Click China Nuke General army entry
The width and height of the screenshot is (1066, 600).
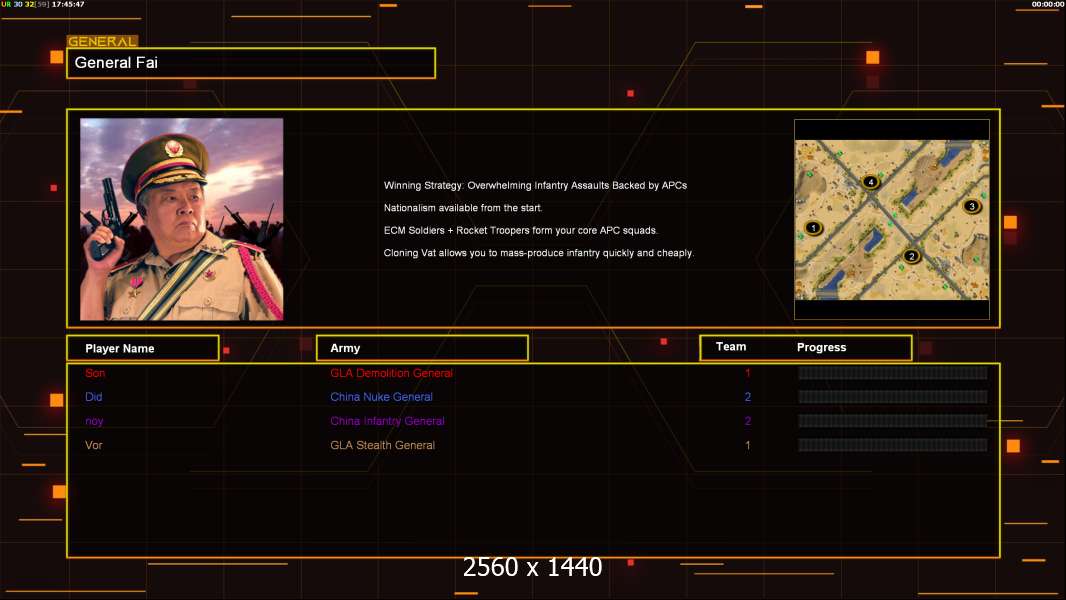coord(381,397)
